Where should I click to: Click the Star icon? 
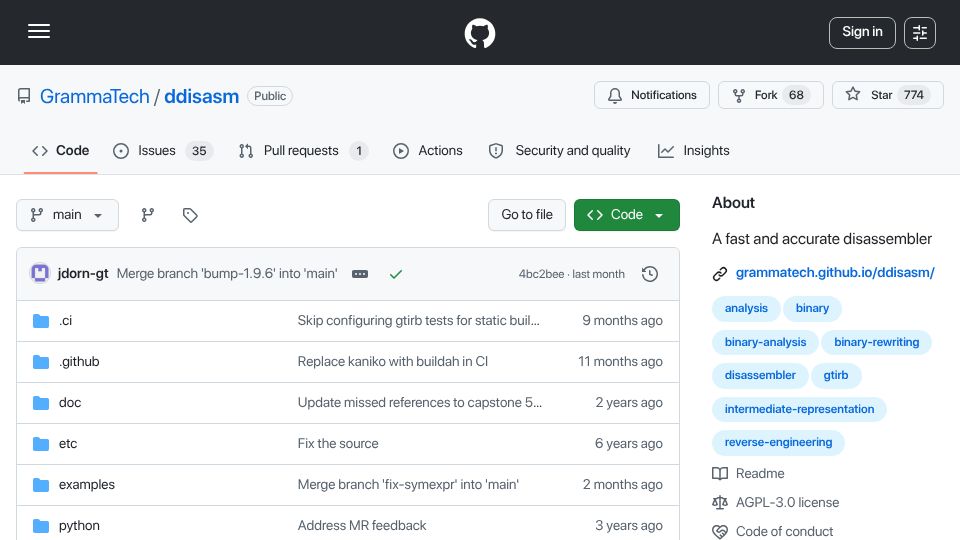point(853,94)
